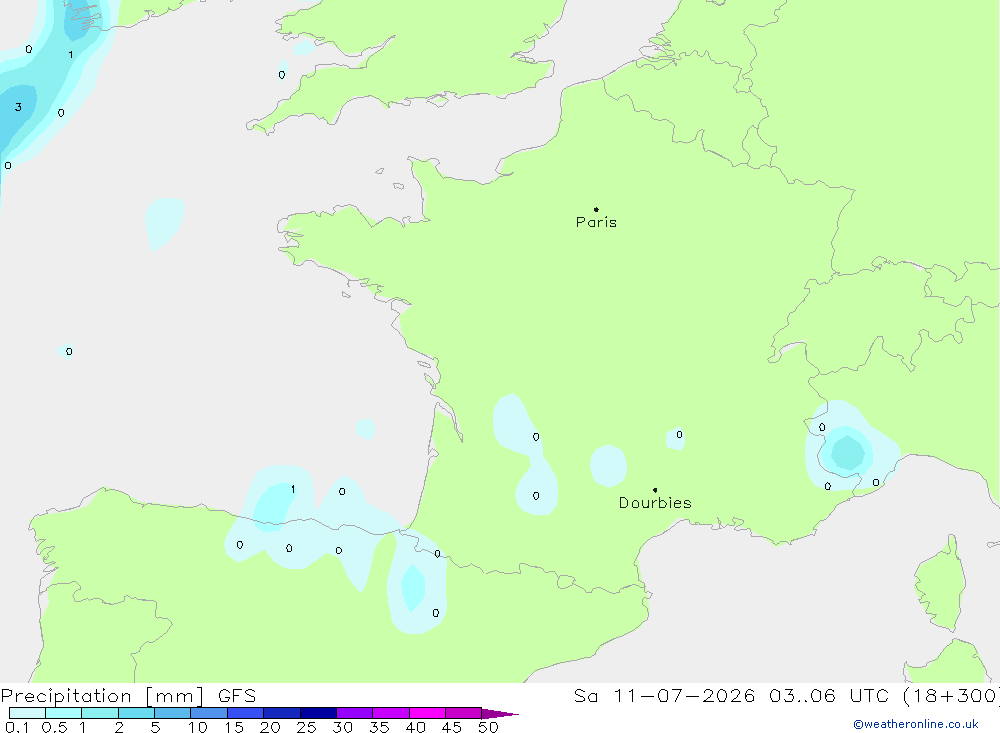Click the Dourbies city label

pos(655,503)
